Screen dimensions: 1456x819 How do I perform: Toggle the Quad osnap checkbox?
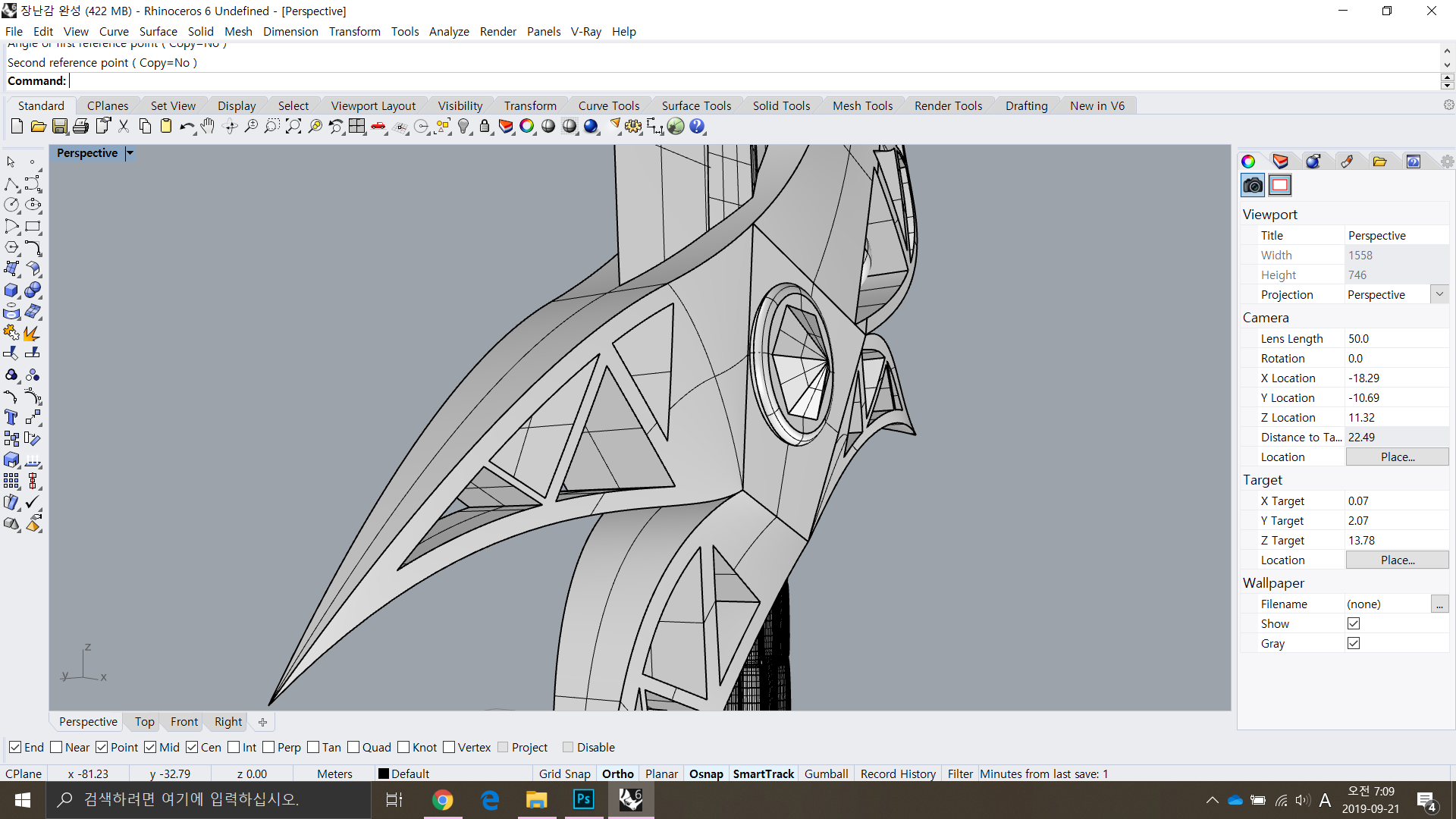[353, 748]
